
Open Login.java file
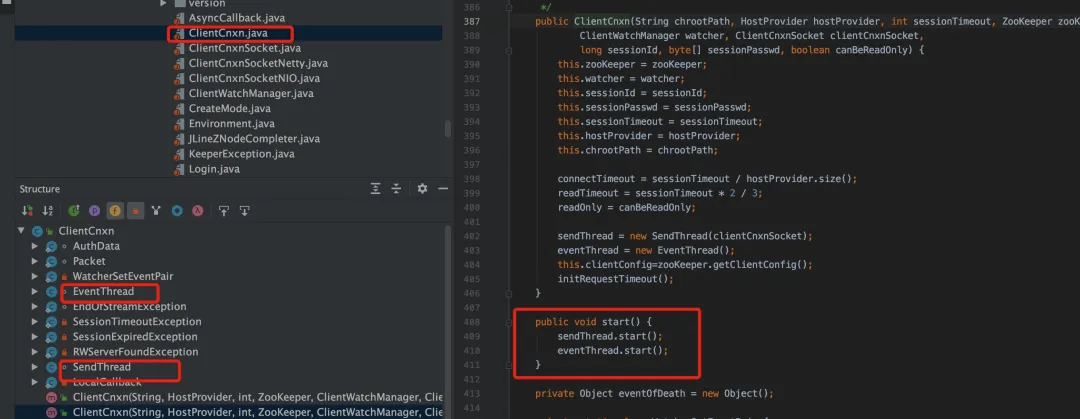click(x=214, y=170)
